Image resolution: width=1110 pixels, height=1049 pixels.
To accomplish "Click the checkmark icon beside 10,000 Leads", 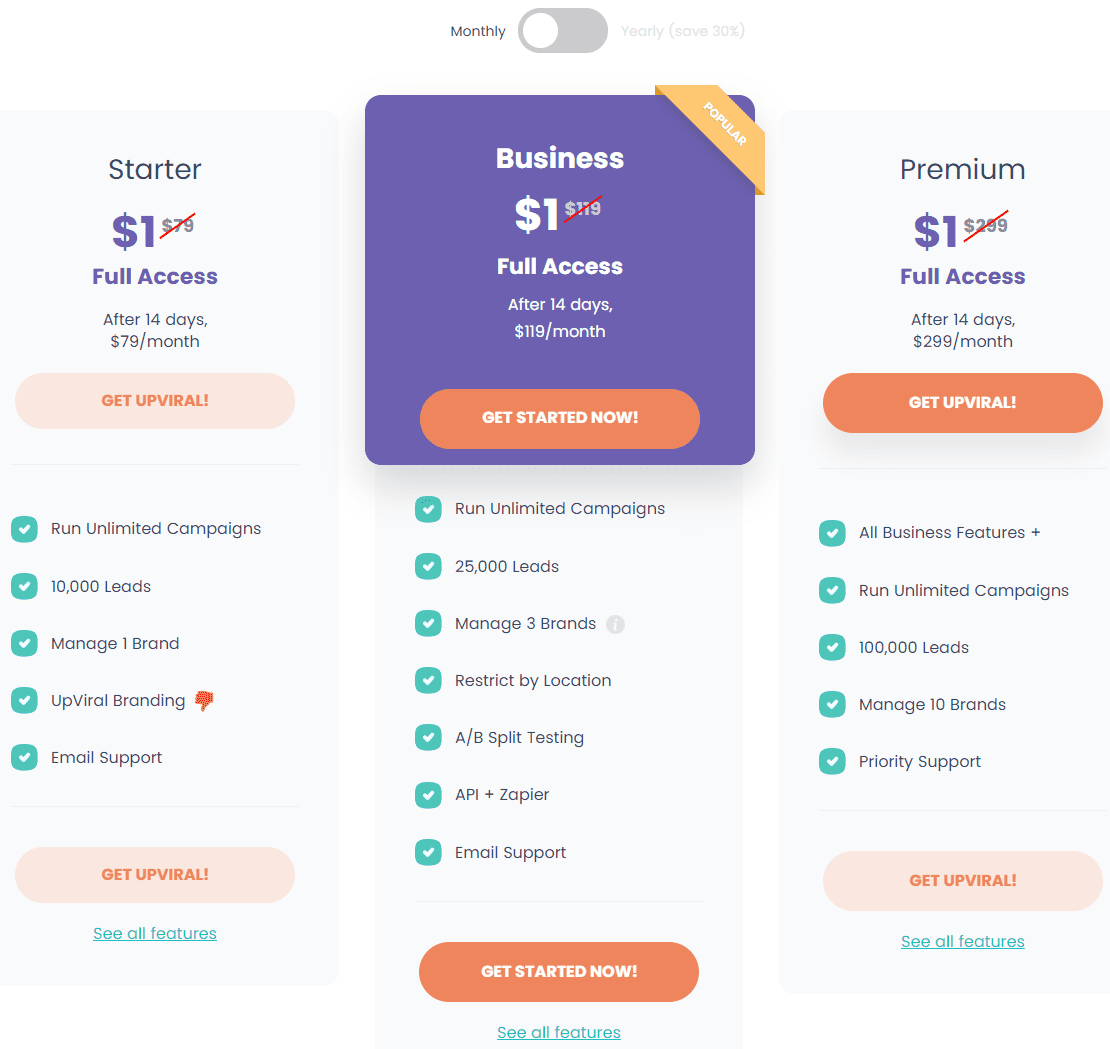I will click(25, 586).
